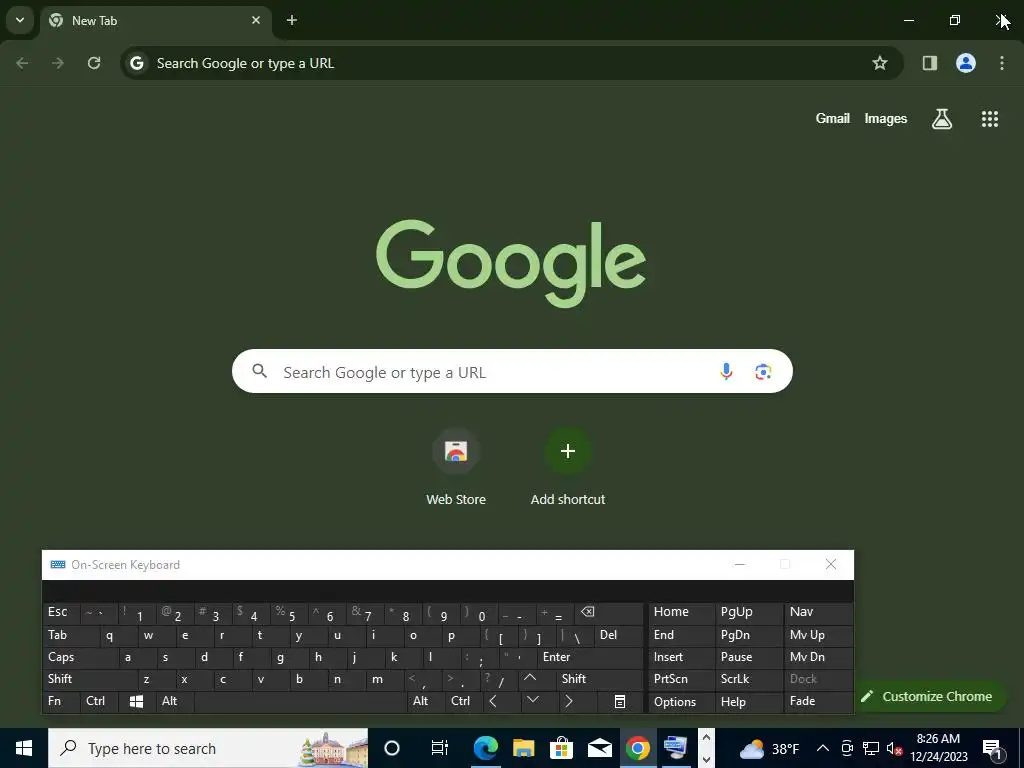Open Chrome side panel icon
1024x768 pixels.
(929, 63)
